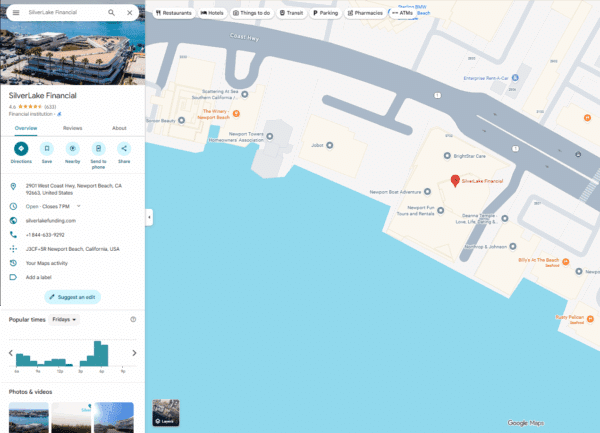
Task: Switch to the Reviews tab
Action: click(x=72, y=128)
